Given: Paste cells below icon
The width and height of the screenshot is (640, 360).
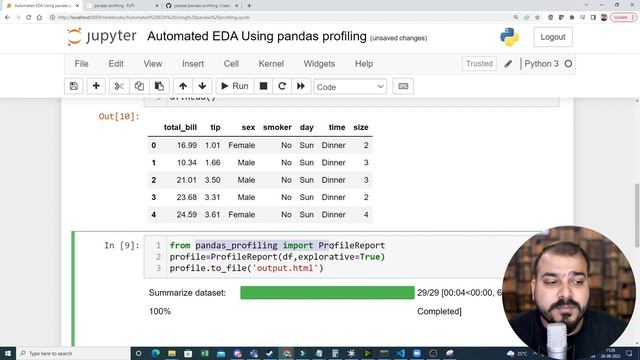Looking at the screenshot, I should (159, 86).
